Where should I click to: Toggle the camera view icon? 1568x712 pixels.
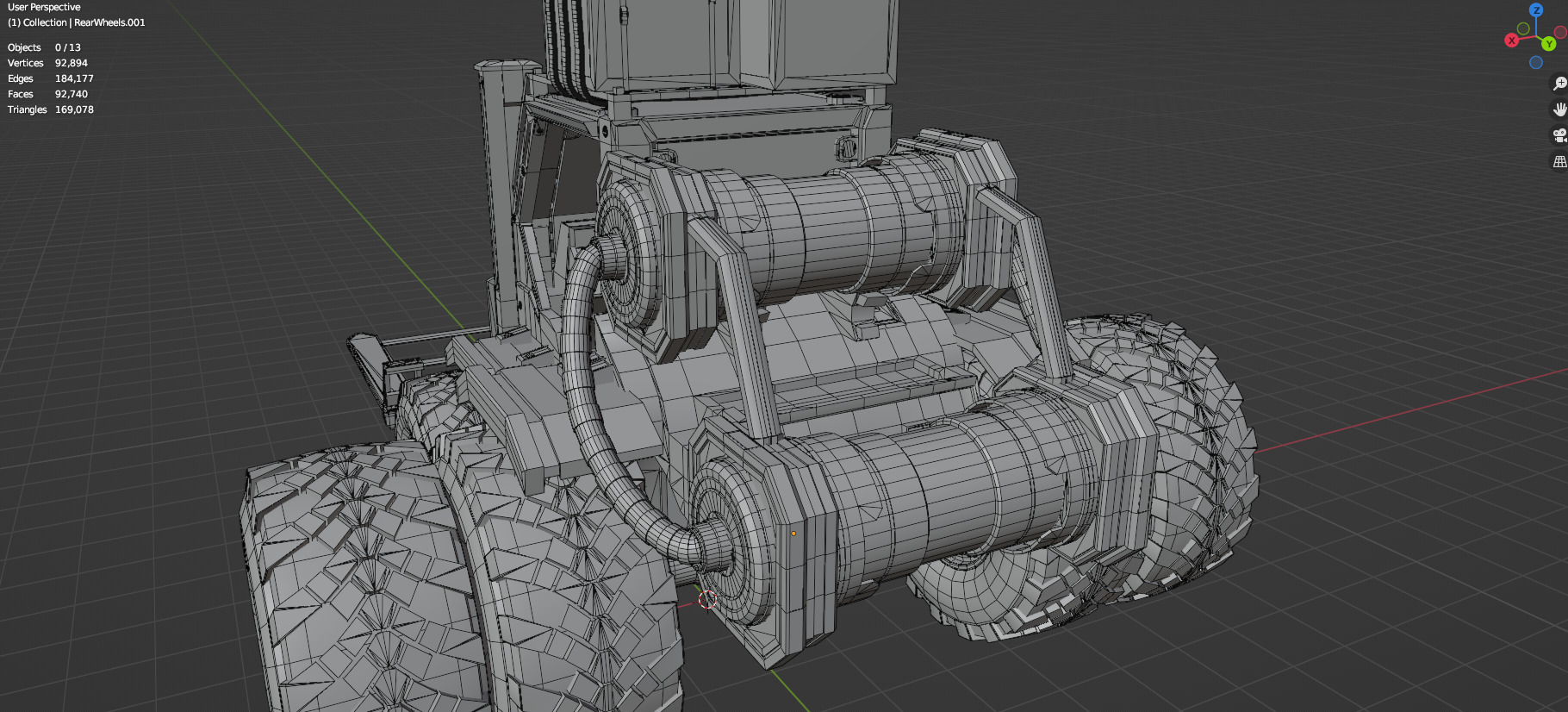(1559, 135)
